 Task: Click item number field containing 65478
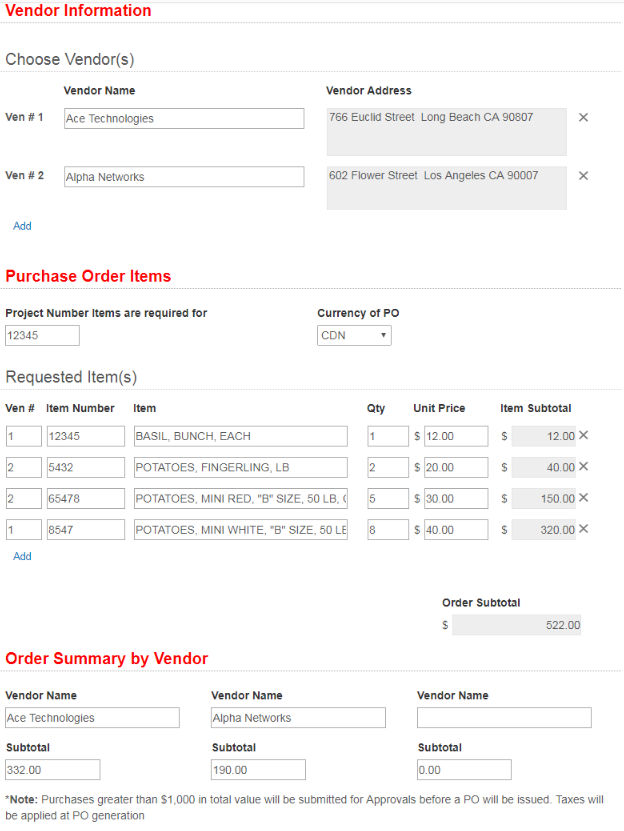(85, 498)
